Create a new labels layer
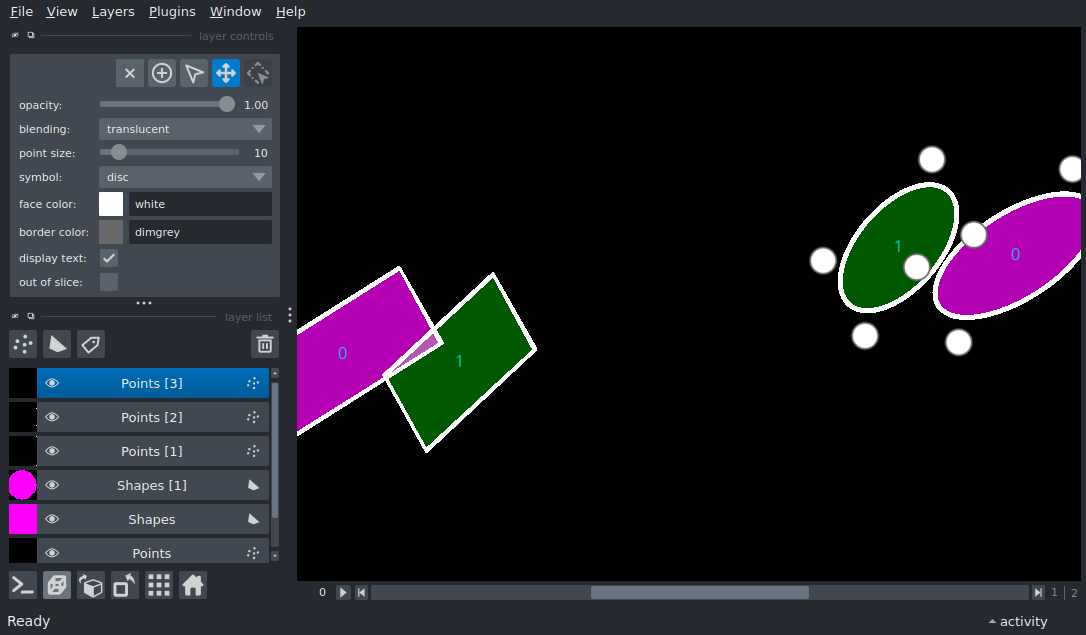 click(91, 344)
